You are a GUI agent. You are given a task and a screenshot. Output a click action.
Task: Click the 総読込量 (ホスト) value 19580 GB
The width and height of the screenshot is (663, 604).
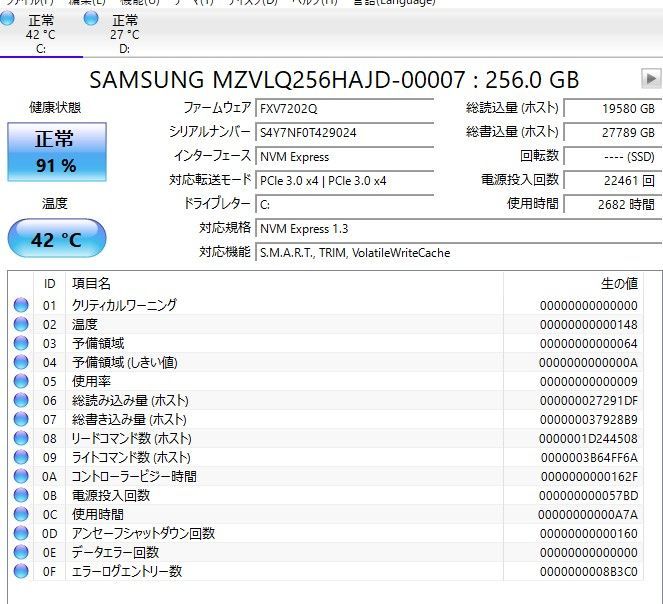(611, 108)
